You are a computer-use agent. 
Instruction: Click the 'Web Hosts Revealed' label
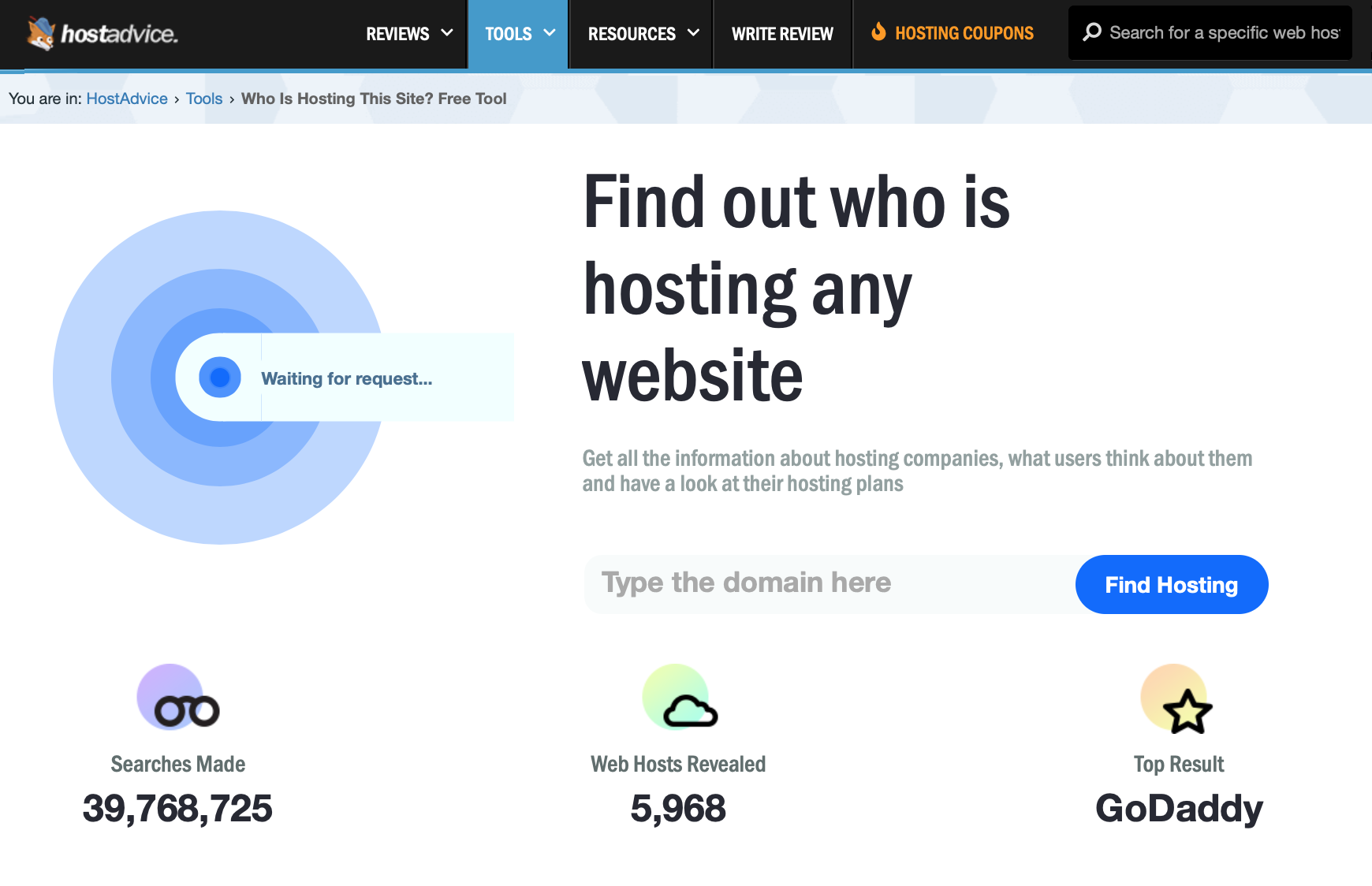click(678, 764)
